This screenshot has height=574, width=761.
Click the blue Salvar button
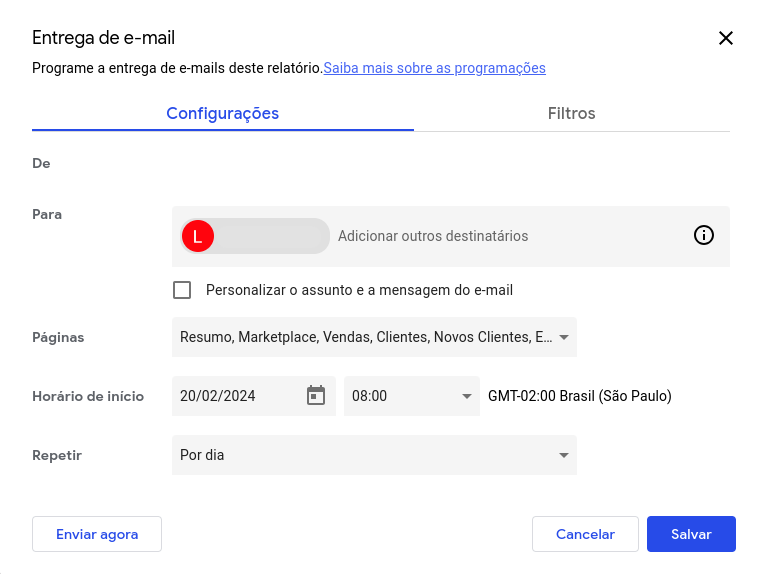tap(691, 534)
